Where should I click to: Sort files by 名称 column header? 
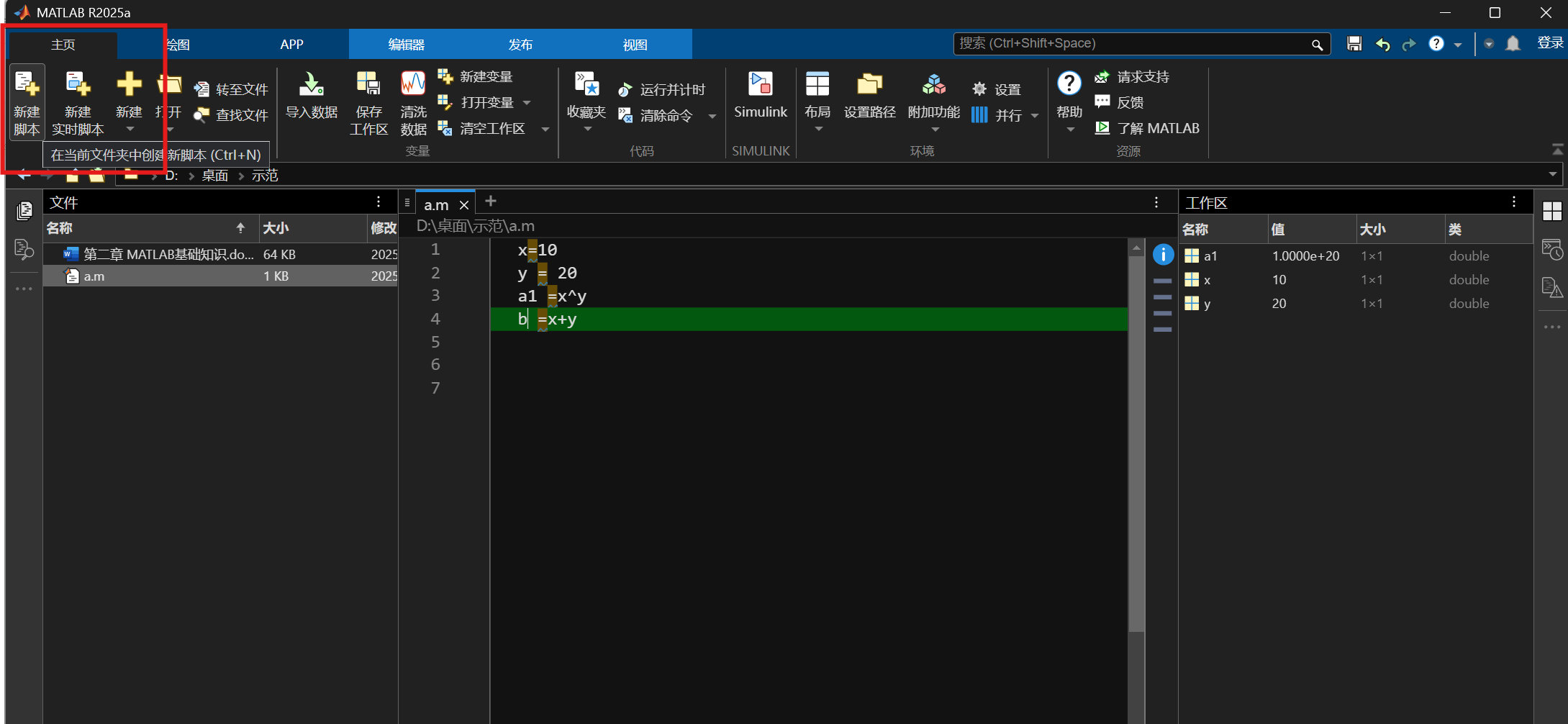[150, 228]
